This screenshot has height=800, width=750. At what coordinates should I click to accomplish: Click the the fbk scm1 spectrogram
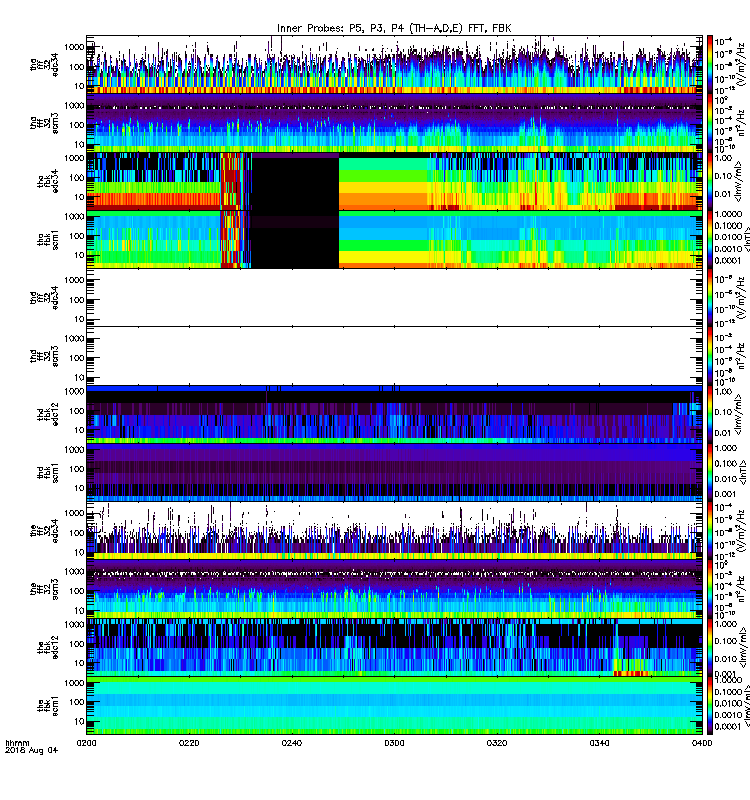394,706
